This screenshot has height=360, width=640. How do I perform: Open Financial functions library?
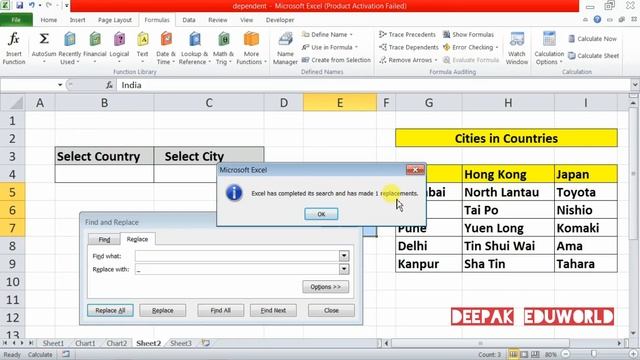[x=95, y=49]
